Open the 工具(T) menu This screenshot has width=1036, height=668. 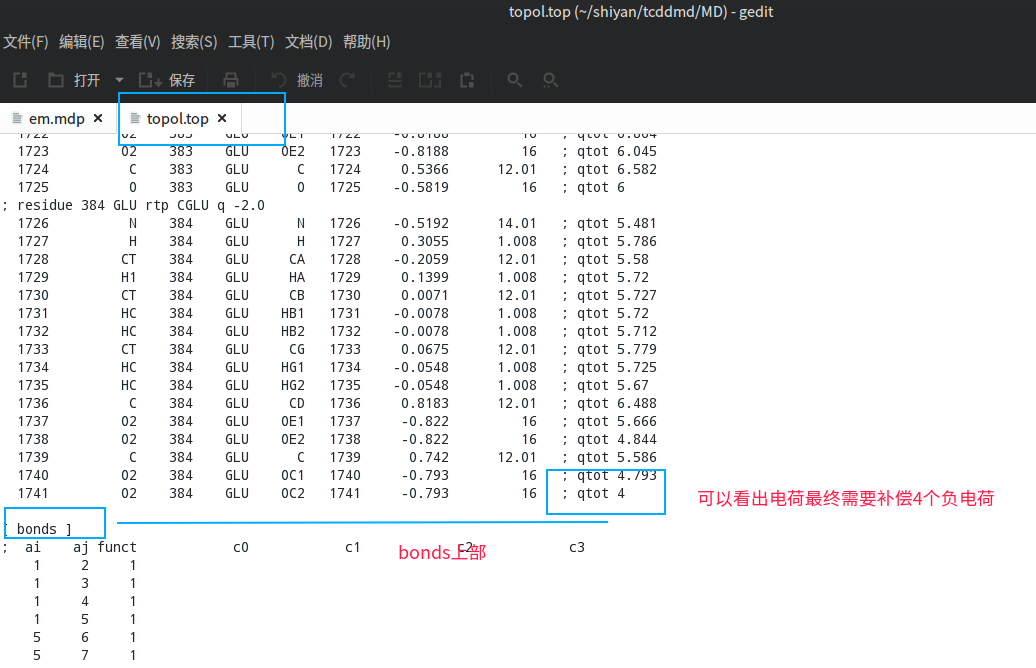(251, 42)
